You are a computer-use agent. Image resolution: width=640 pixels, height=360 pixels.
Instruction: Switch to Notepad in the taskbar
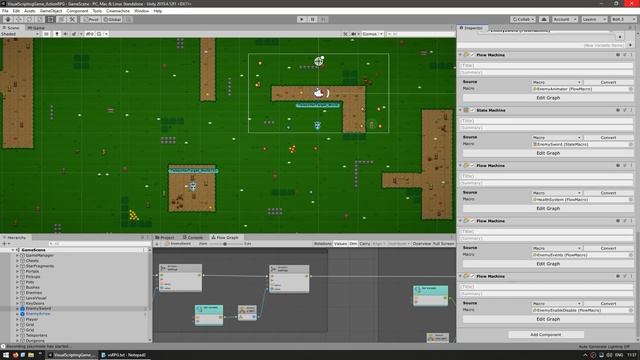click(124, 355)
